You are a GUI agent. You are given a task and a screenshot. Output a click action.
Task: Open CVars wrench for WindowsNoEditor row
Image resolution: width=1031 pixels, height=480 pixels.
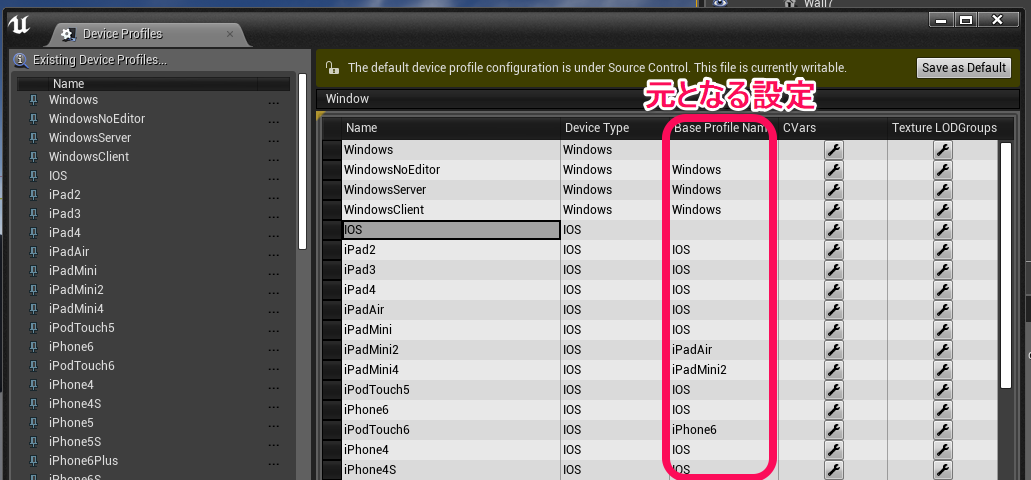tap(833, 170)
